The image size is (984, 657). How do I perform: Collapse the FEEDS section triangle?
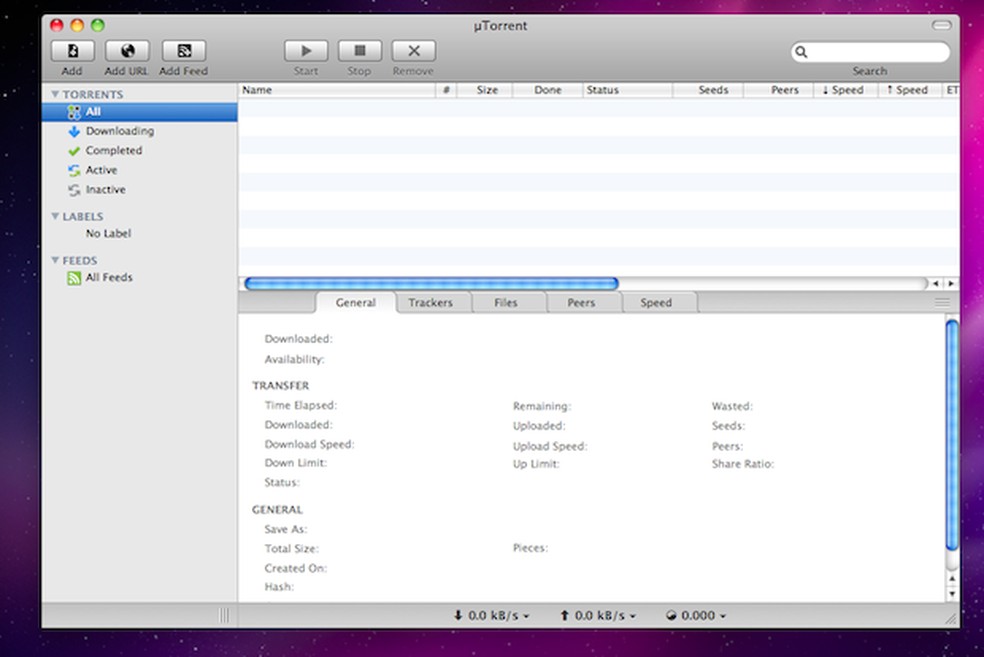coord(55,261)
